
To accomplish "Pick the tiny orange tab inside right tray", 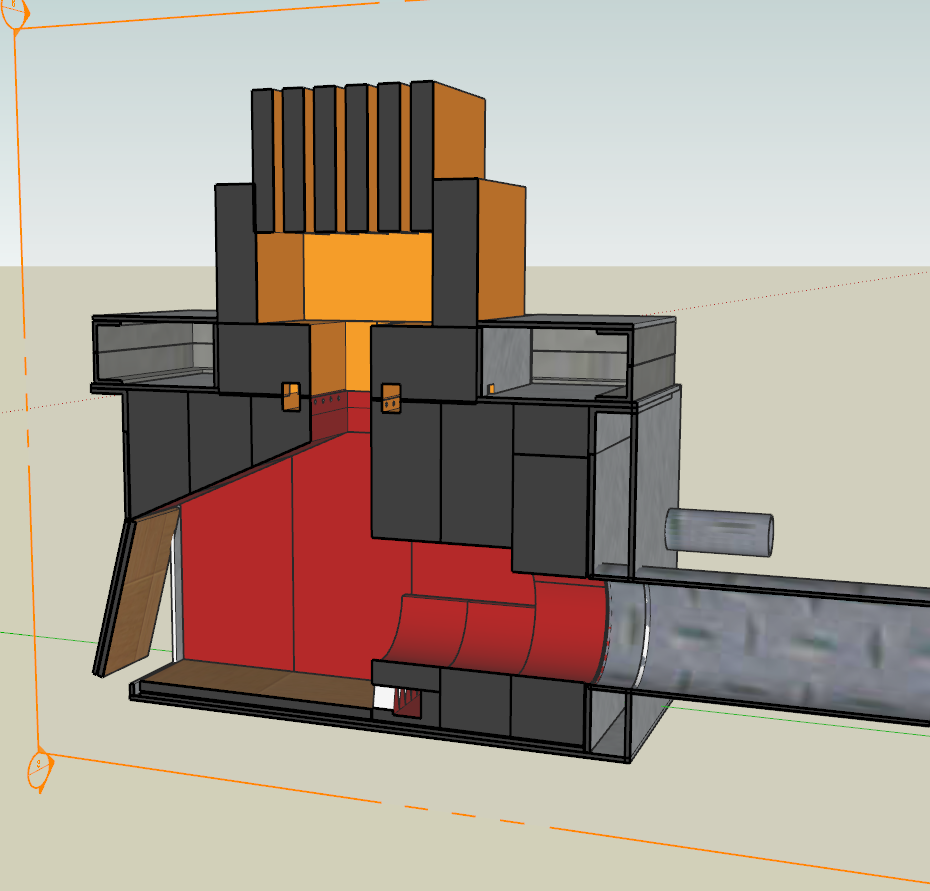I will pyautogui.click(x=490, y=388).
